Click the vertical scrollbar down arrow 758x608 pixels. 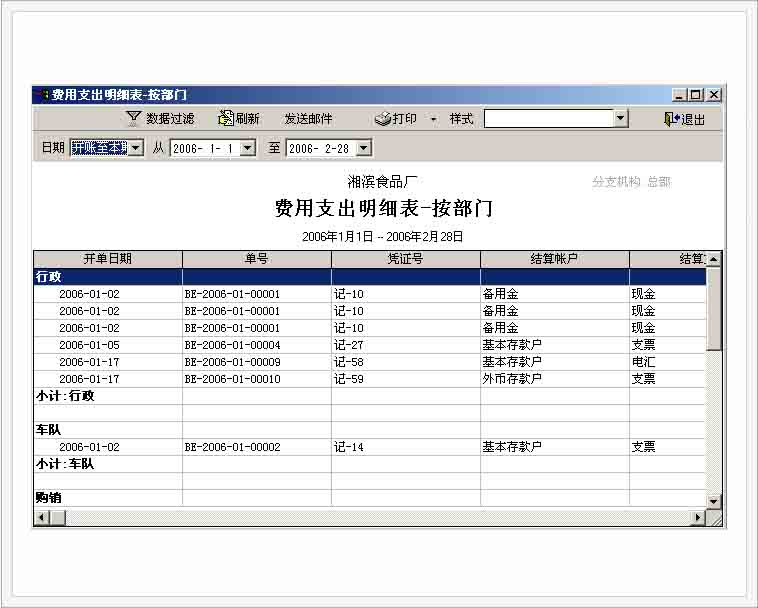click(x=713, y=500)
